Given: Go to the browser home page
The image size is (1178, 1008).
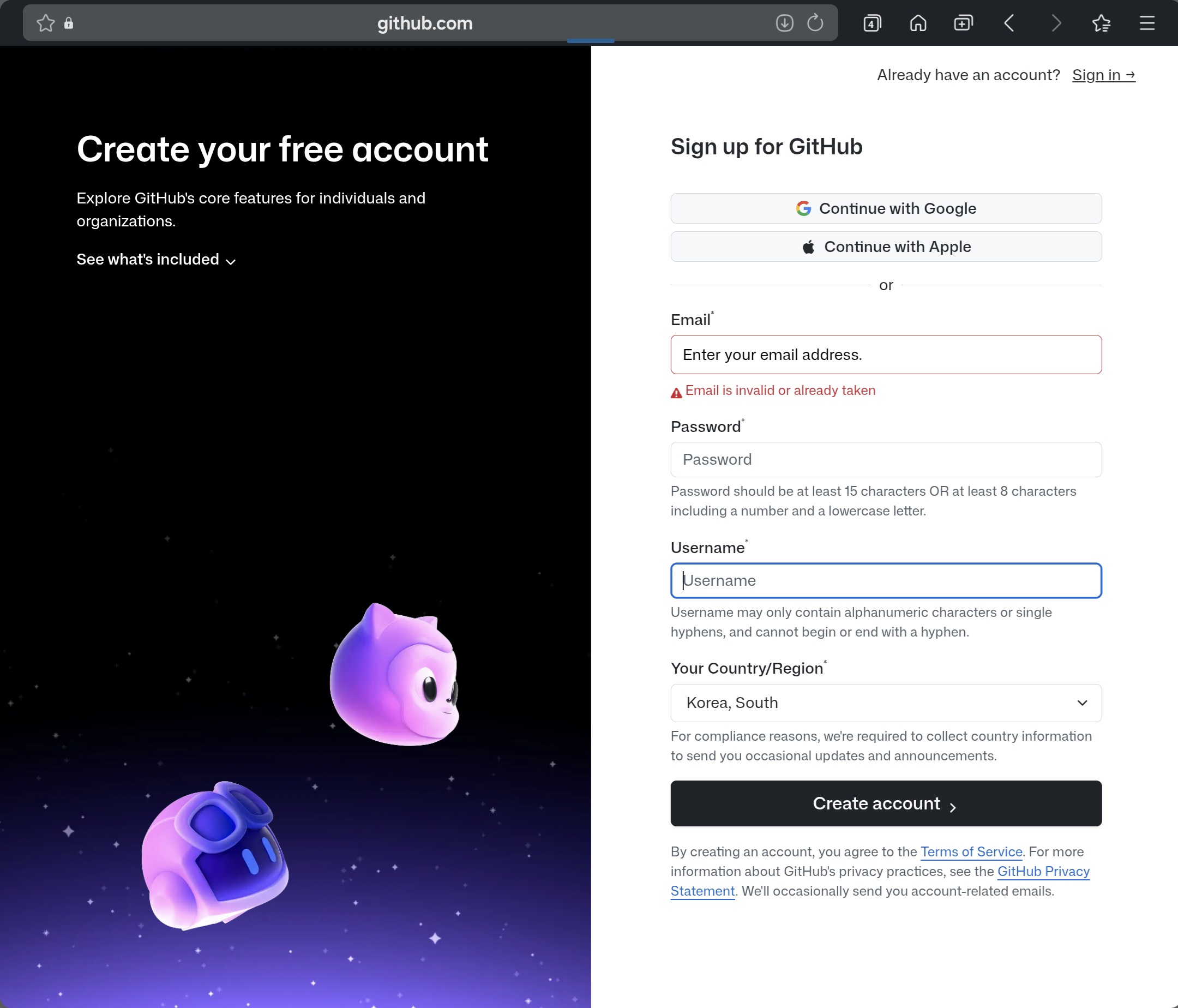Looking at the screenshot, I should pos(918,23).
